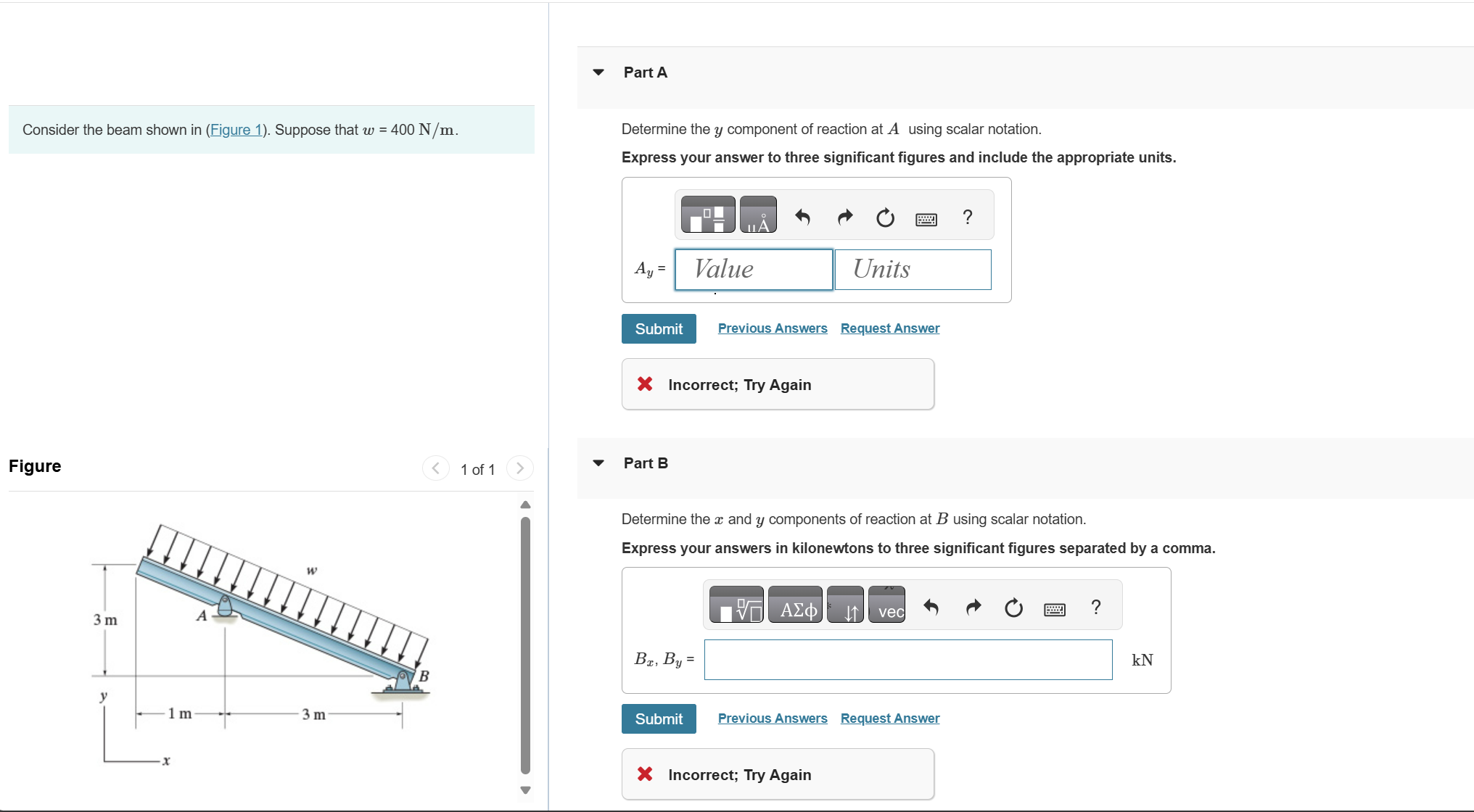This screenshot has width=1474, height=812.
Task: Click the help question mark in Part B
Action: coord(1096,606)
